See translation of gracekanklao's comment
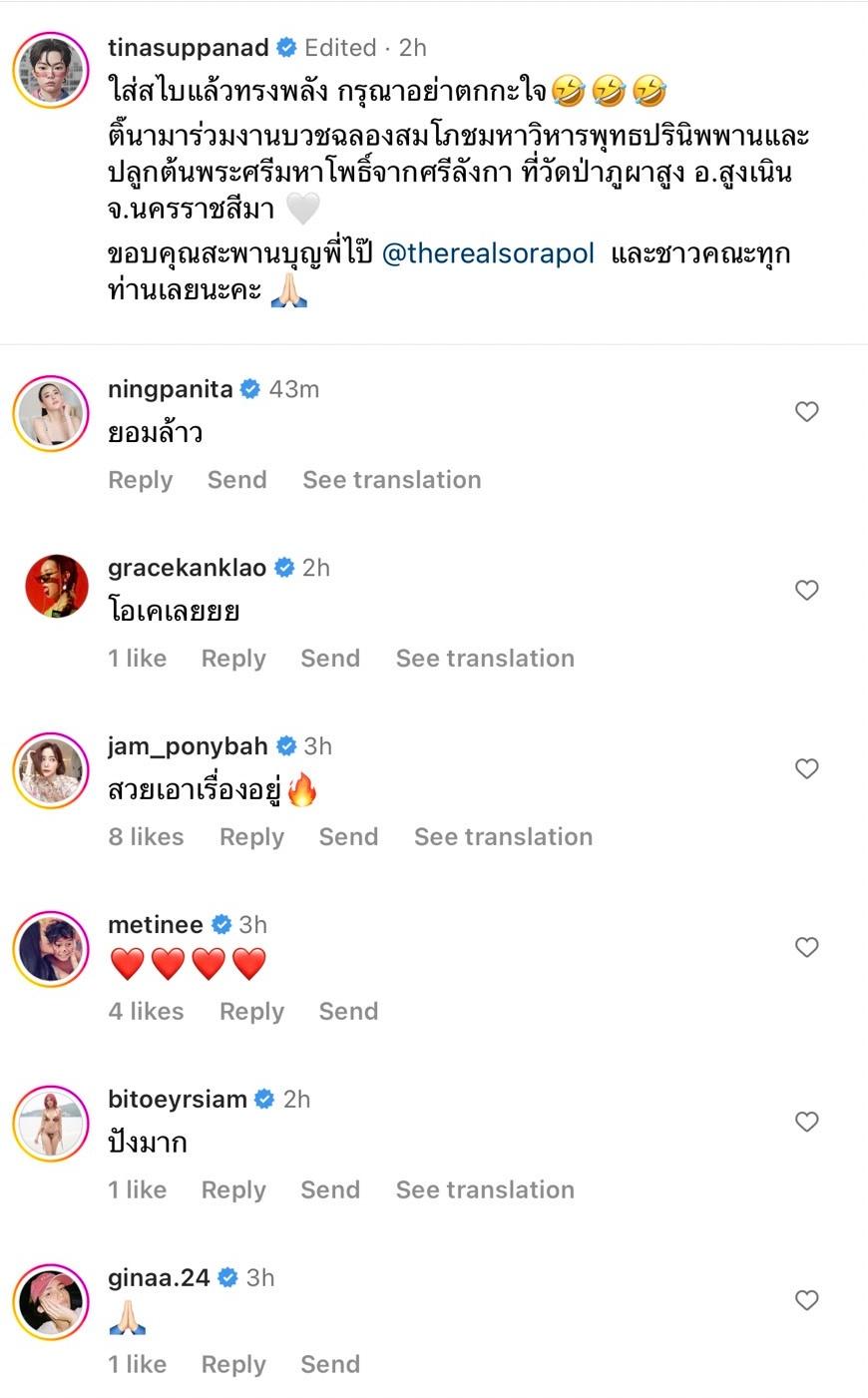Viewport: 868px width, 1398px height. [x=485, y=659]
